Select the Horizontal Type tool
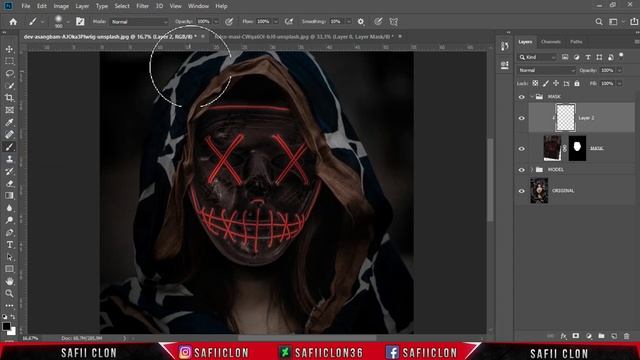The width and height of the screenshot is (640, 360). pyautogui.click(x=9, y=245)
